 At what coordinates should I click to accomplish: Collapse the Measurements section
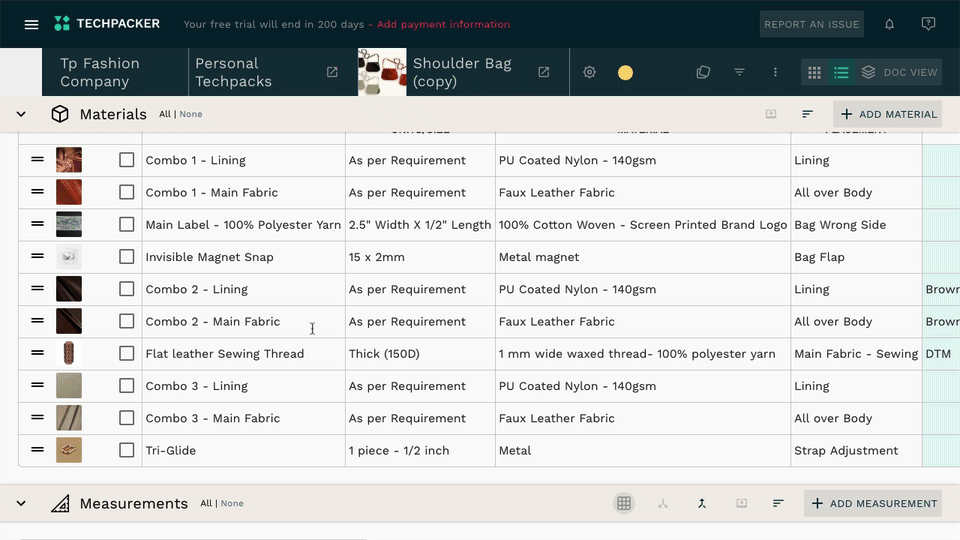[x=21, y=503]
